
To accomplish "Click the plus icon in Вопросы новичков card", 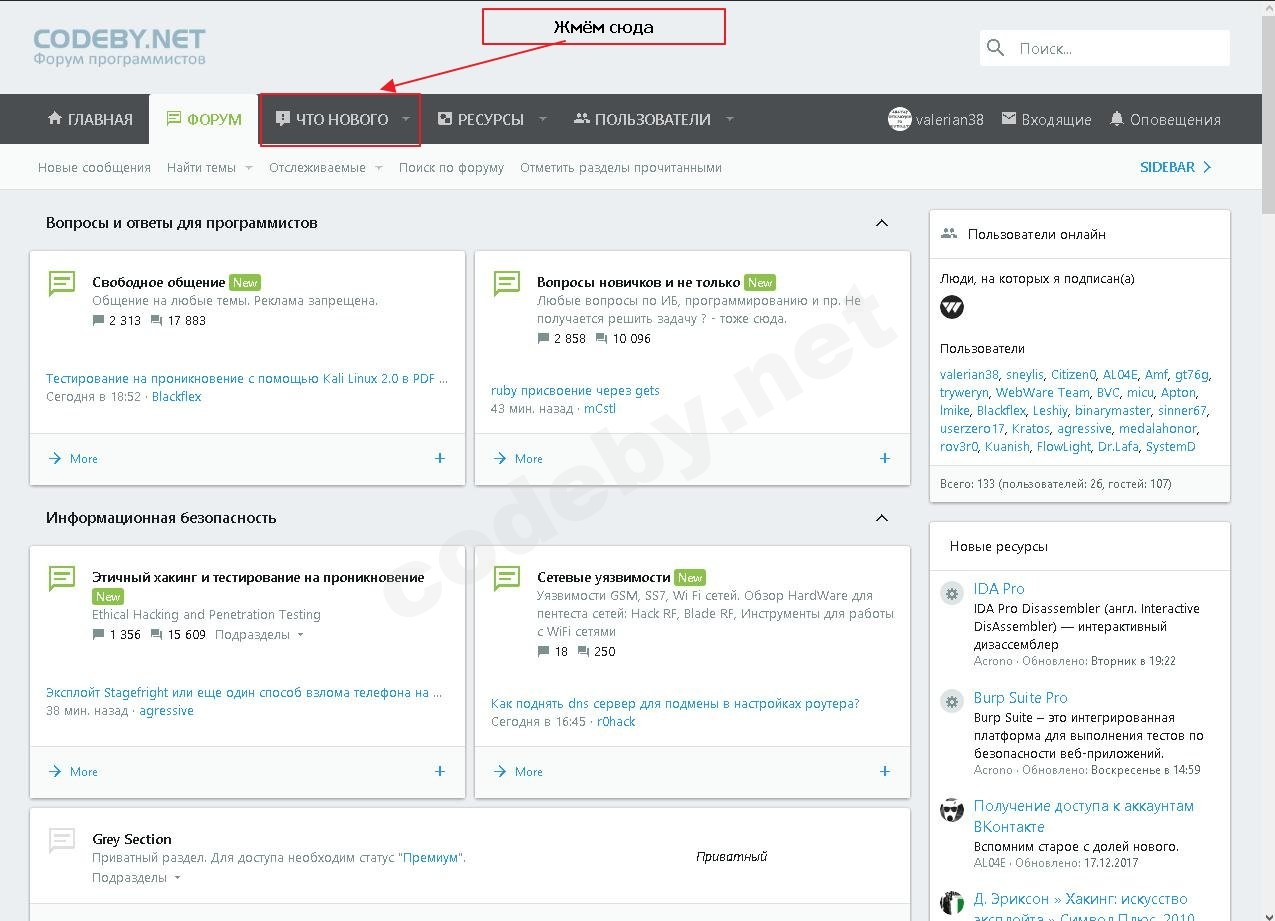I will click(x=884, y=458).
